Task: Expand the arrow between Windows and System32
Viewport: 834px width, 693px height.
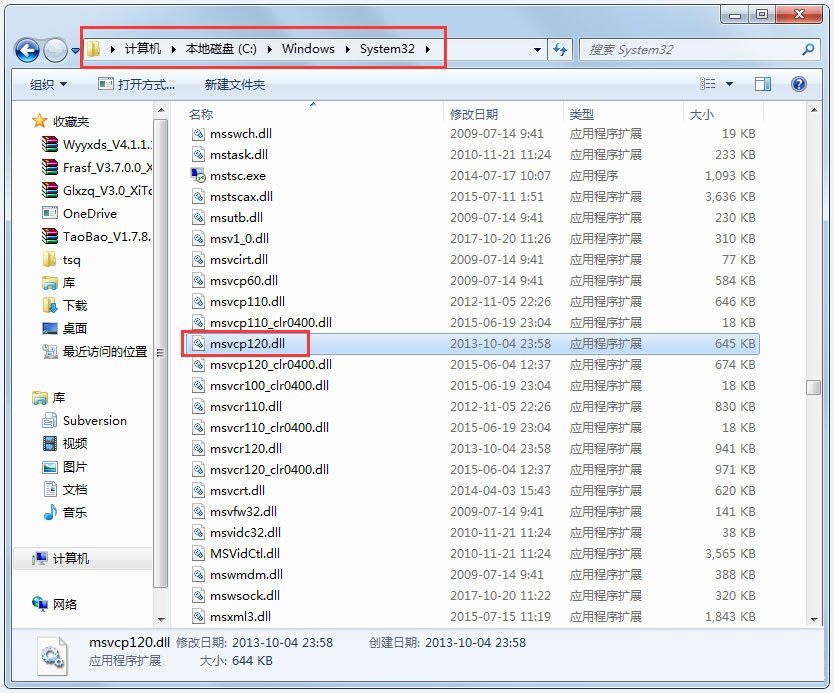Action: 347,49
